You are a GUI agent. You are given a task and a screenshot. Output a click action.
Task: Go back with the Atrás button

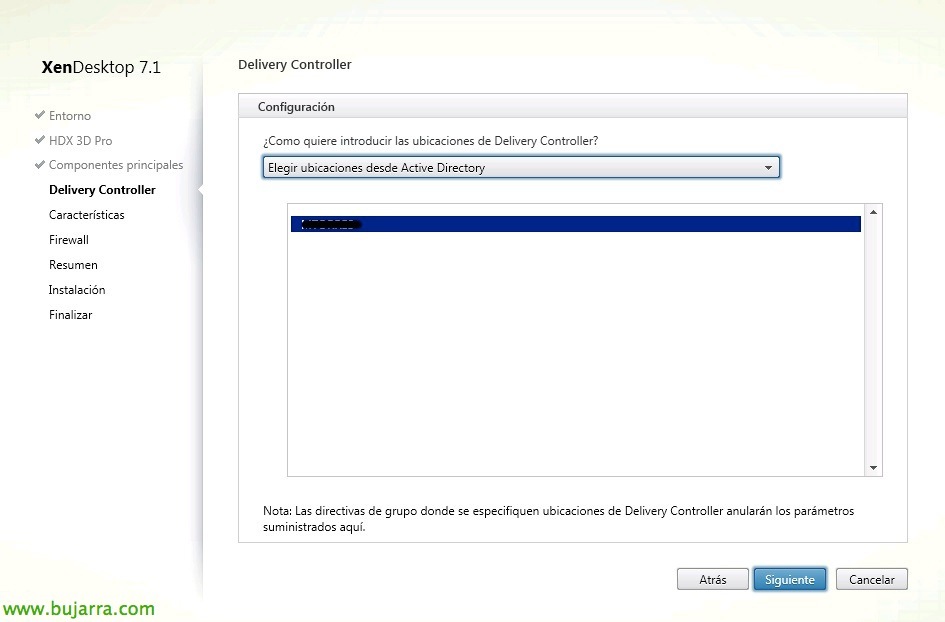(x=713, y=579)
